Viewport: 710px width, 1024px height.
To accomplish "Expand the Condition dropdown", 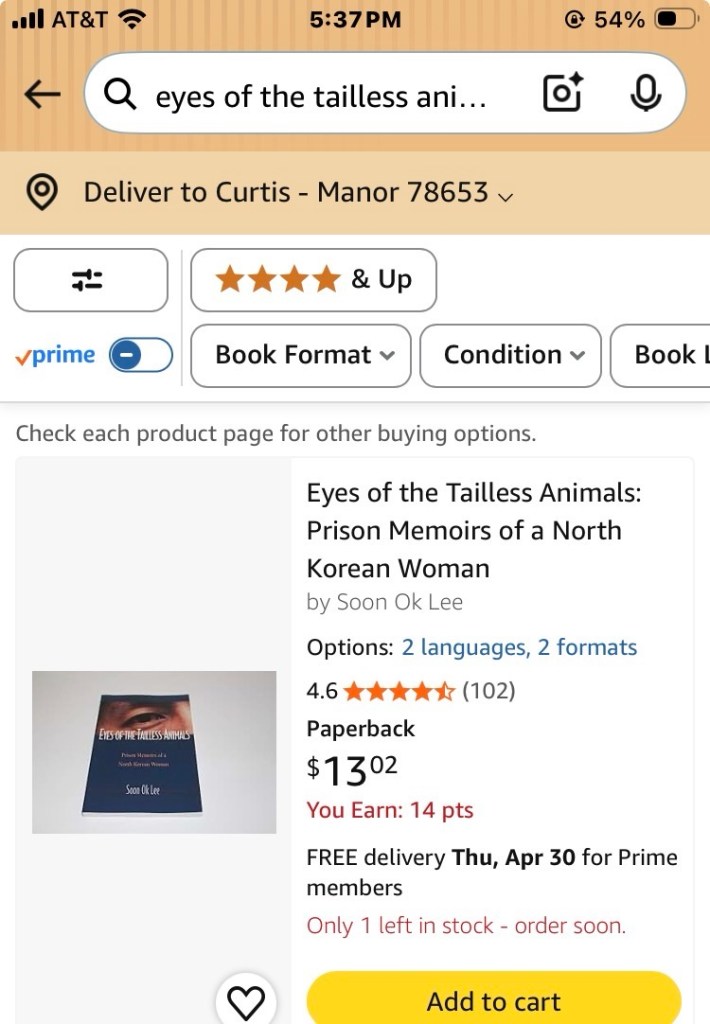I will [510, 355].
